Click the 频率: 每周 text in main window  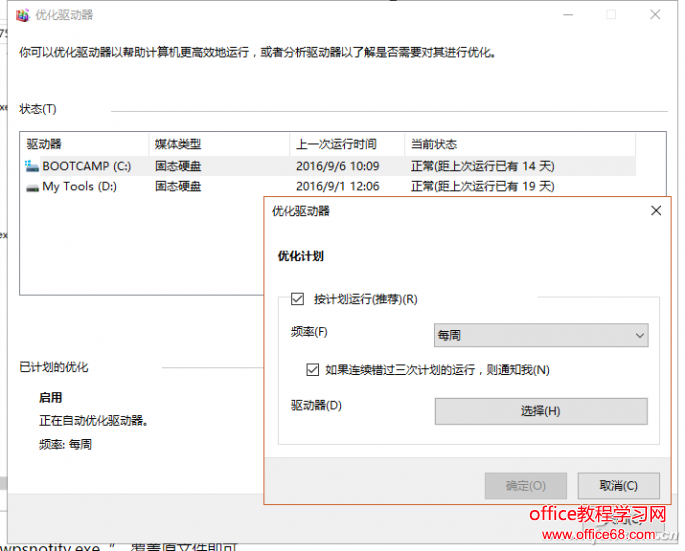click(66, 444)
